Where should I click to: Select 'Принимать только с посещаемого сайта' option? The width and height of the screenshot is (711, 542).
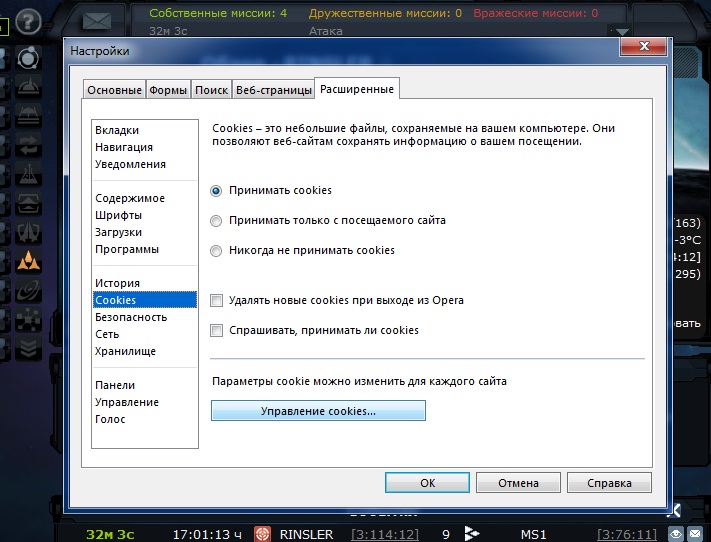point(216,221)
